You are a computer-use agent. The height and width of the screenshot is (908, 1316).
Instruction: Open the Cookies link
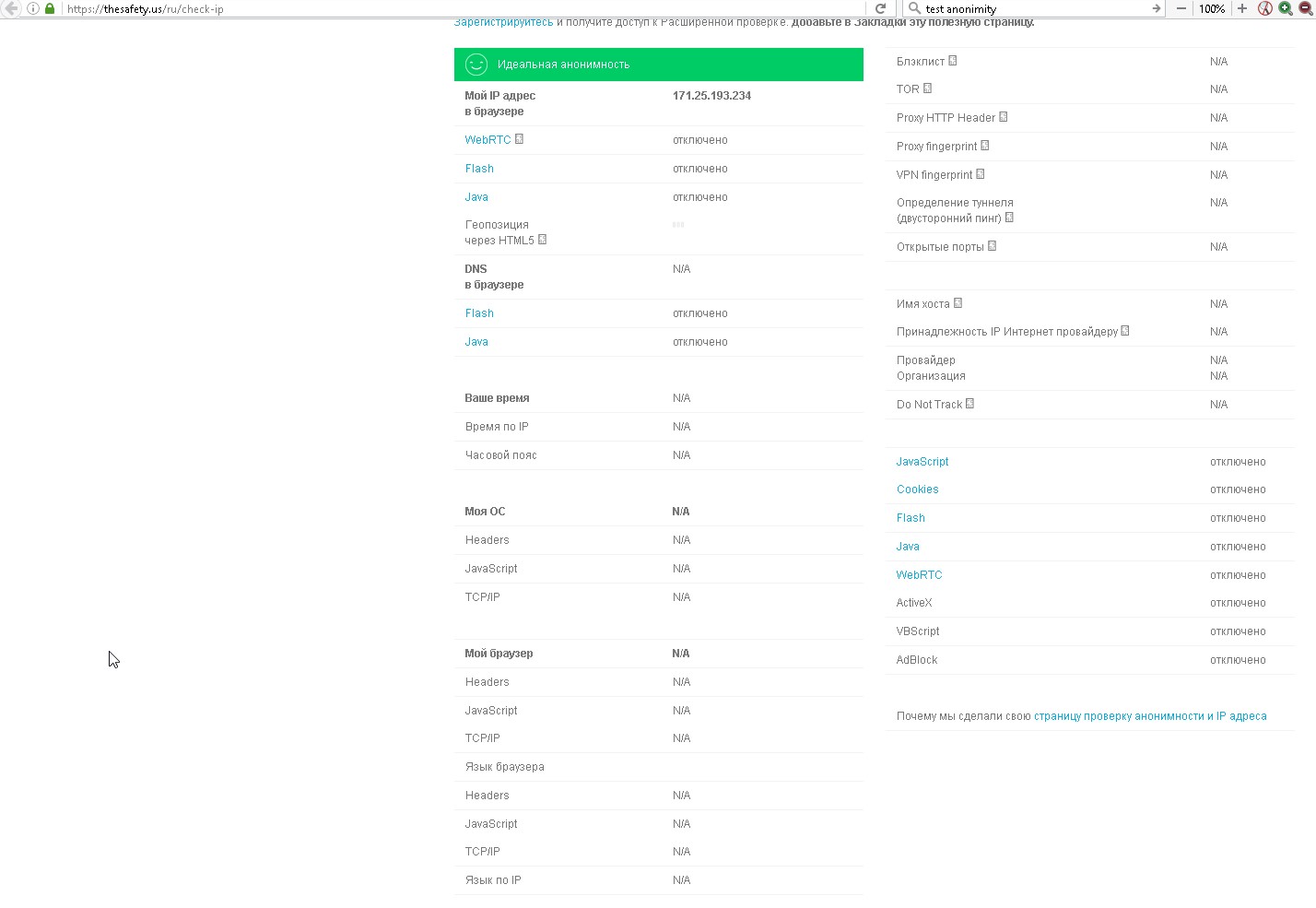pos(917,489)
